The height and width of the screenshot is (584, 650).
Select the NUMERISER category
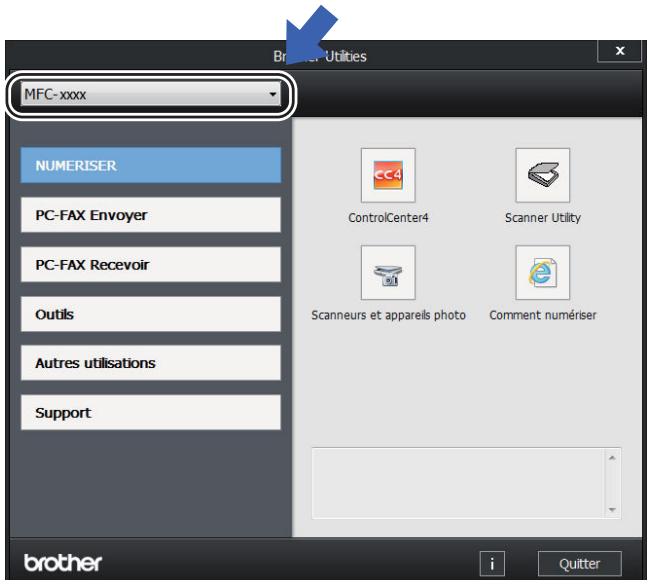pos(151,165)
